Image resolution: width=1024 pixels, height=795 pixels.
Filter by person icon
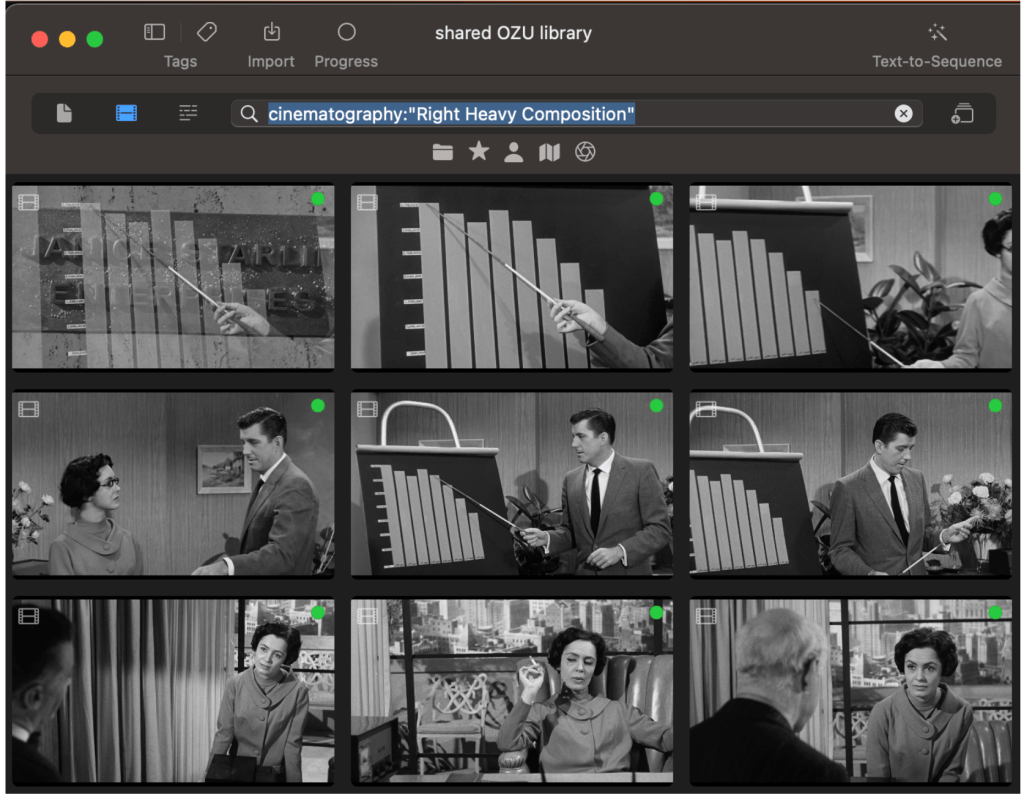click(x=514, y=152)
